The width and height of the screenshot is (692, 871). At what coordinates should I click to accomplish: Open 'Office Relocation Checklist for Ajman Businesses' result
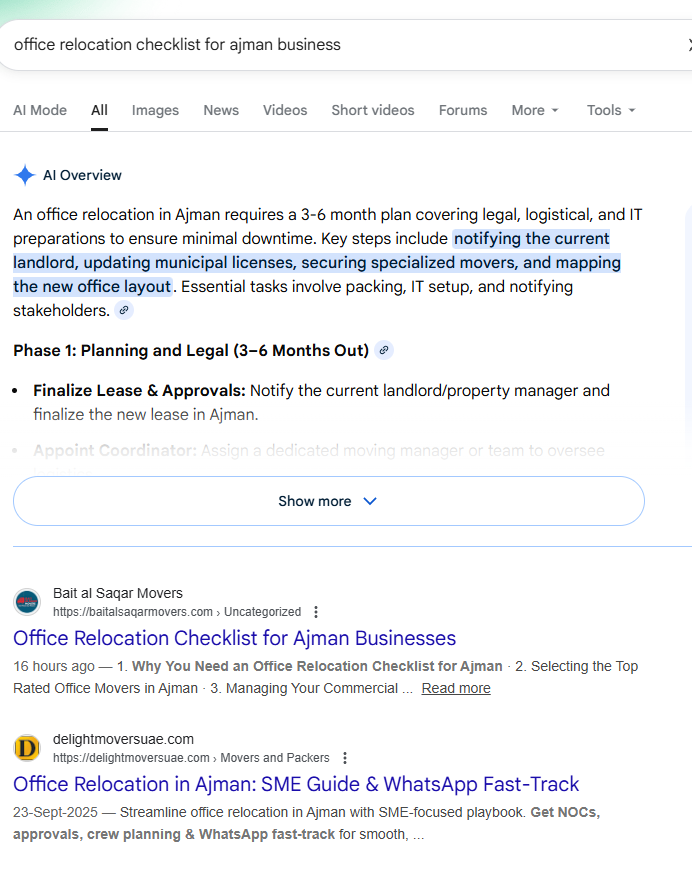[234, 638]
